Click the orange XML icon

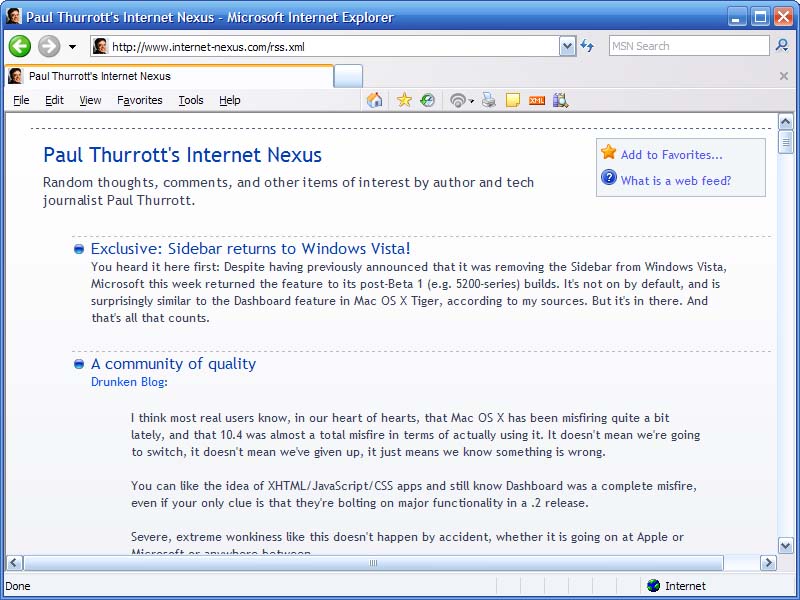point(537,101)
